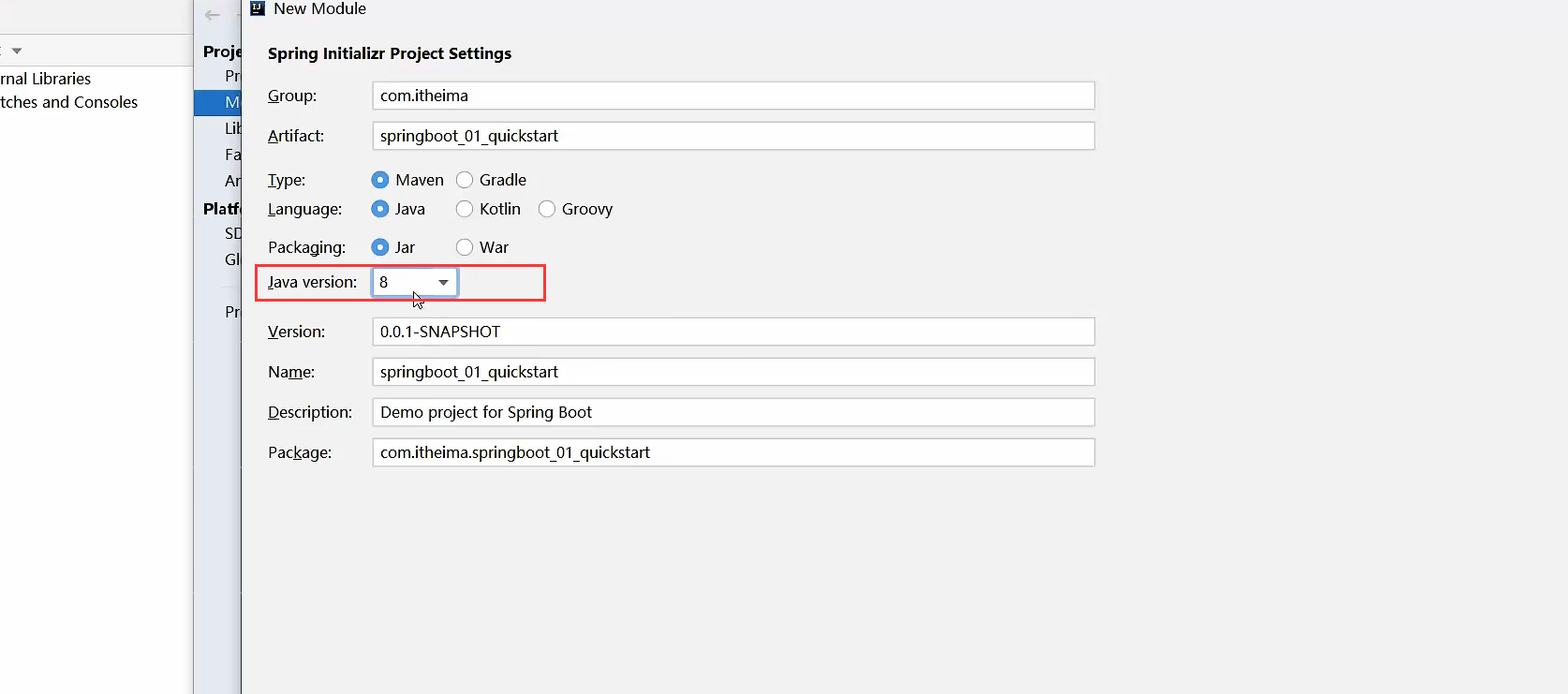Click the Package input field

coord(732,452)
